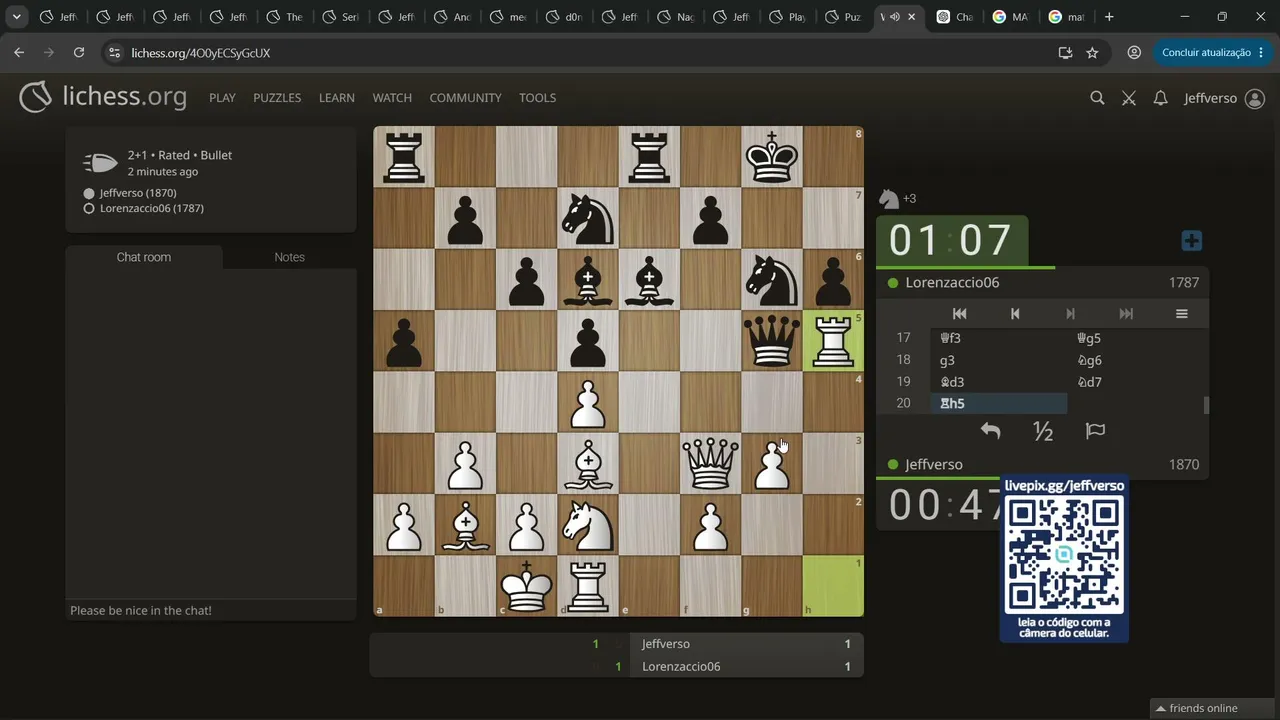The height and width of the screenshot is (720, 1280).
Task: Select move 19 Nd7 in list
Action: click(1135, 382)
